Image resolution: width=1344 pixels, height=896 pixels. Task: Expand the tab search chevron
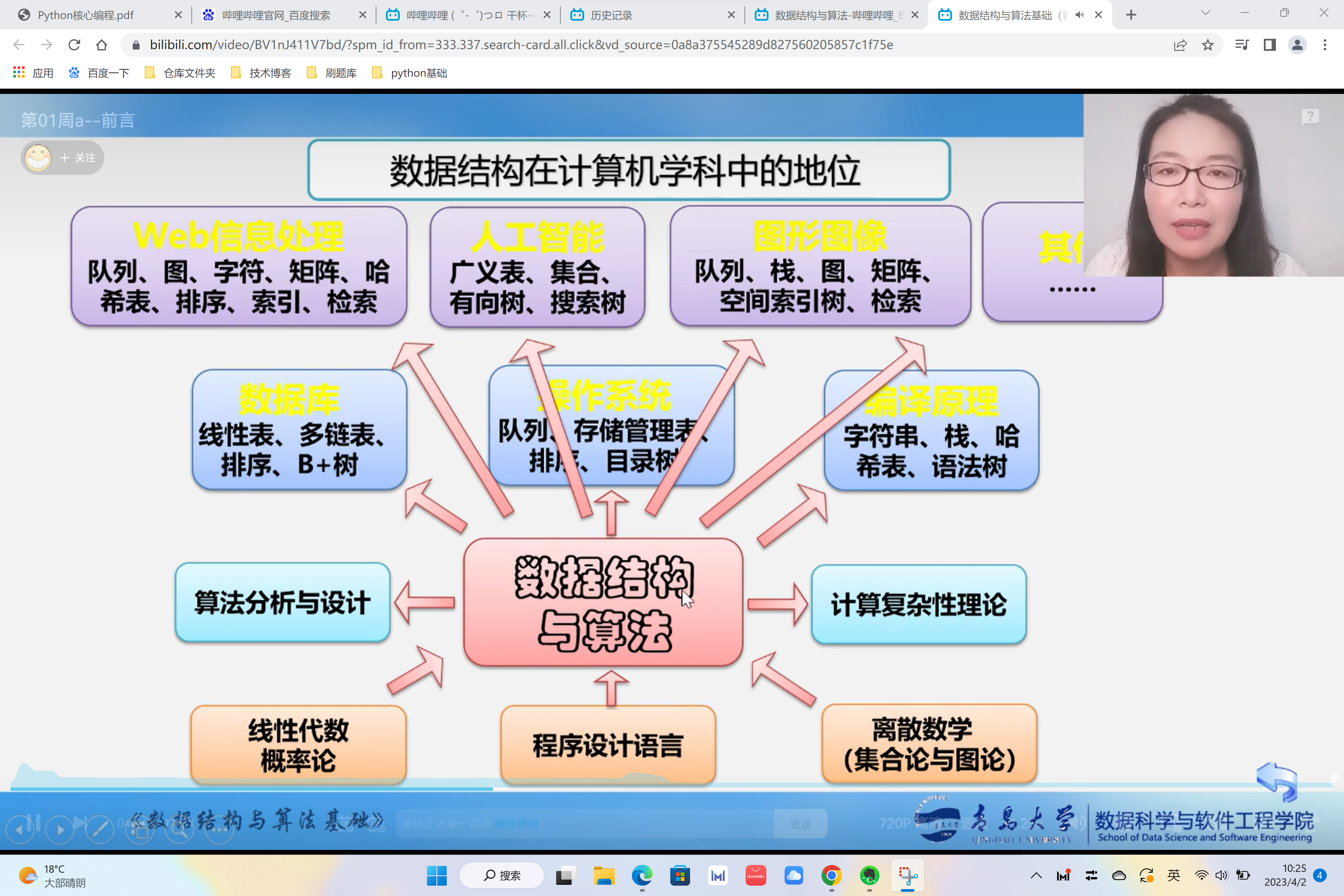pos(1205,13)
